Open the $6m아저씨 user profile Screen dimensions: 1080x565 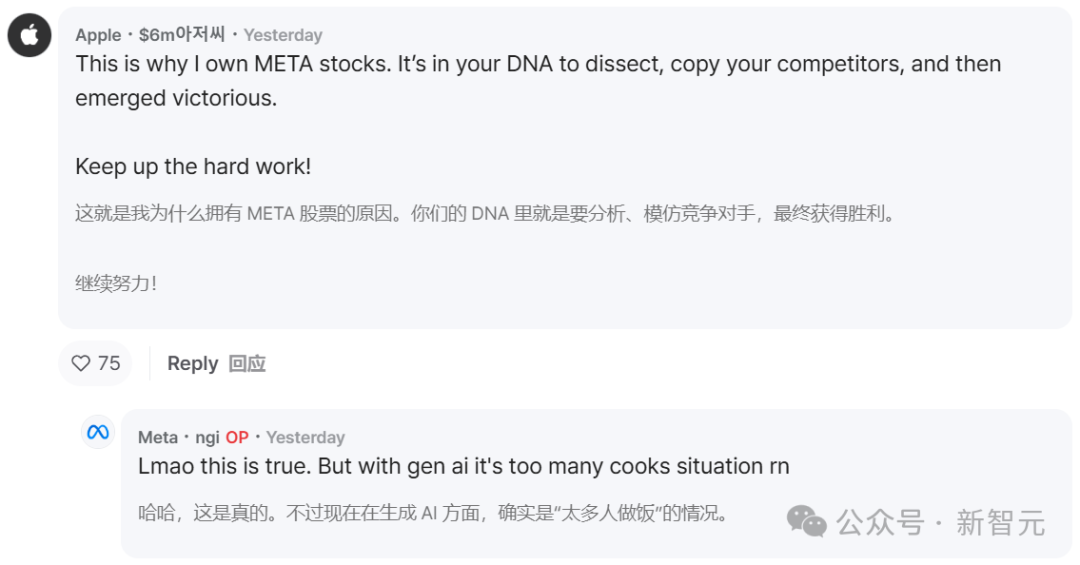coord(182,35)
